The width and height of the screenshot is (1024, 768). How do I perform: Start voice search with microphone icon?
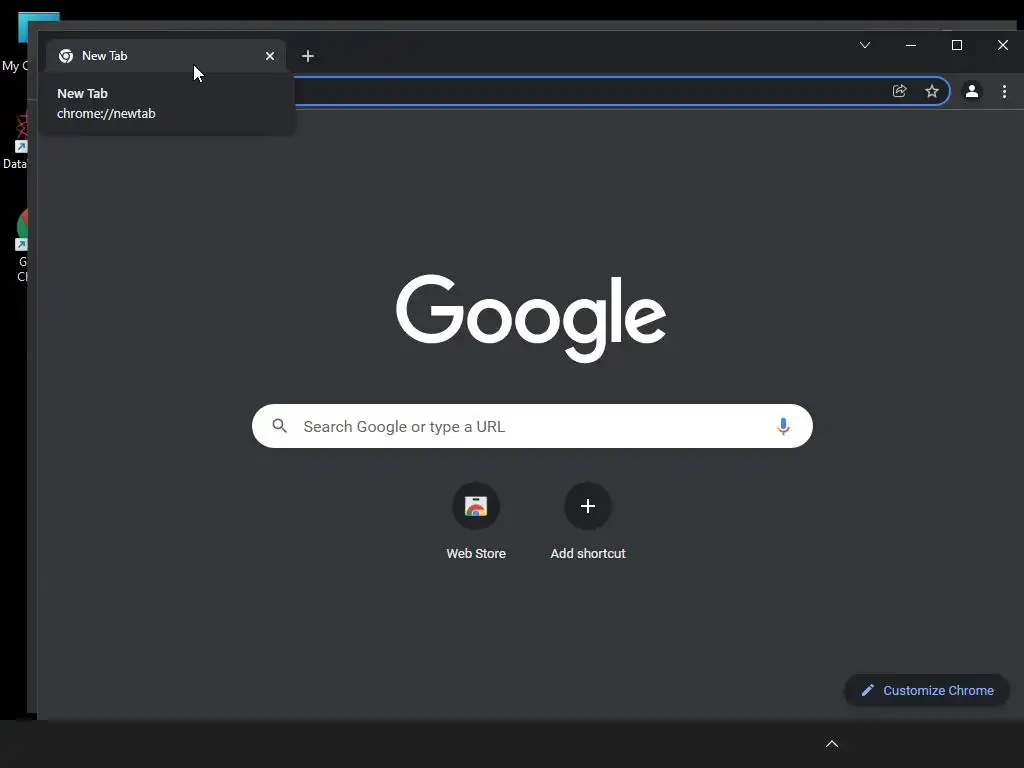(783, 426)
